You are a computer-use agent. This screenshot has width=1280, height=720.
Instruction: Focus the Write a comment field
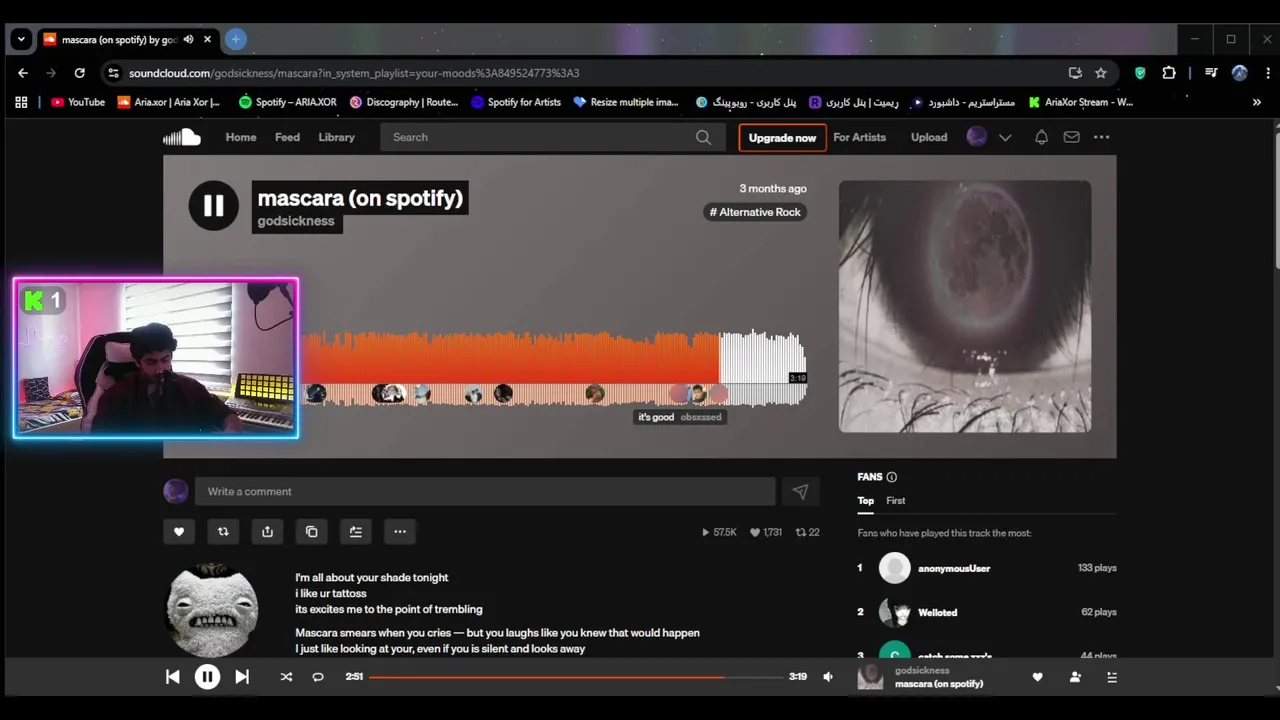(x=485, y=491)
